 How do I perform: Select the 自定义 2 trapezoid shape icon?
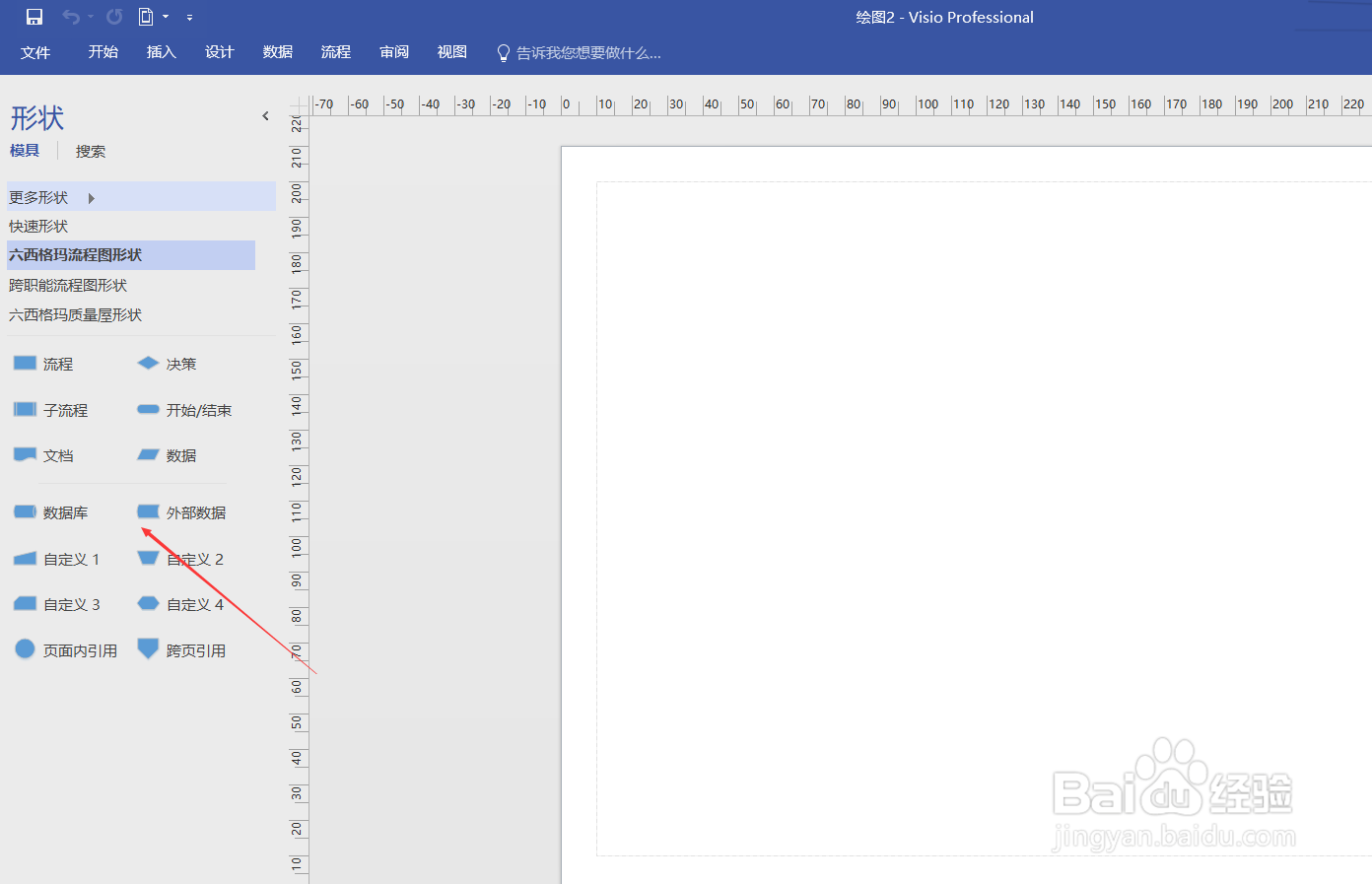click(x=148, y=558)
